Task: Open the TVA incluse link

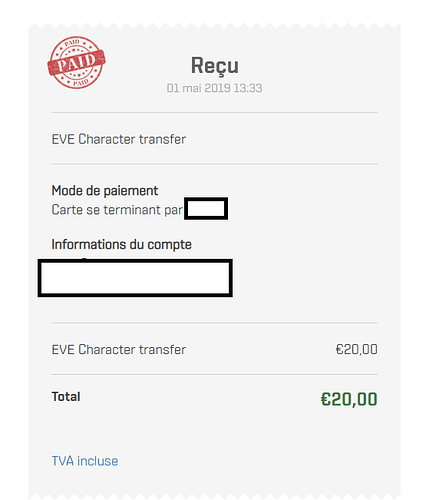Action: point(85,461)
